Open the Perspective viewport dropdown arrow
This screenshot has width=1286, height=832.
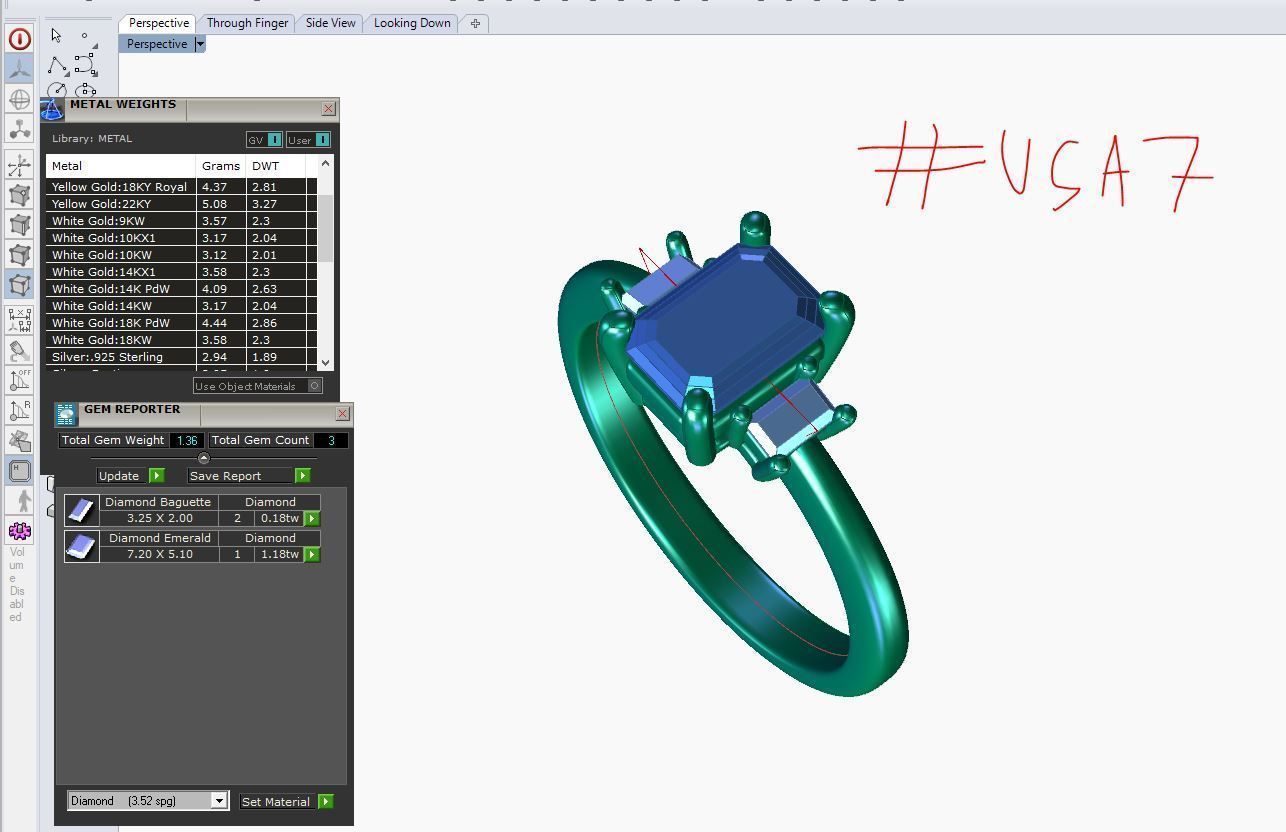coord(200,44)
